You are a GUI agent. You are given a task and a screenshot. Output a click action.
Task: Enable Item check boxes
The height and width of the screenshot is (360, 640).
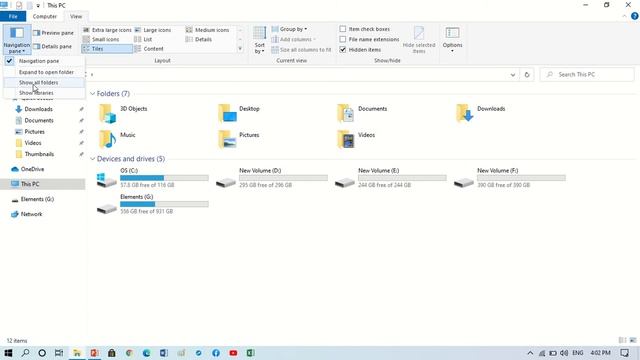click(364, 29)
